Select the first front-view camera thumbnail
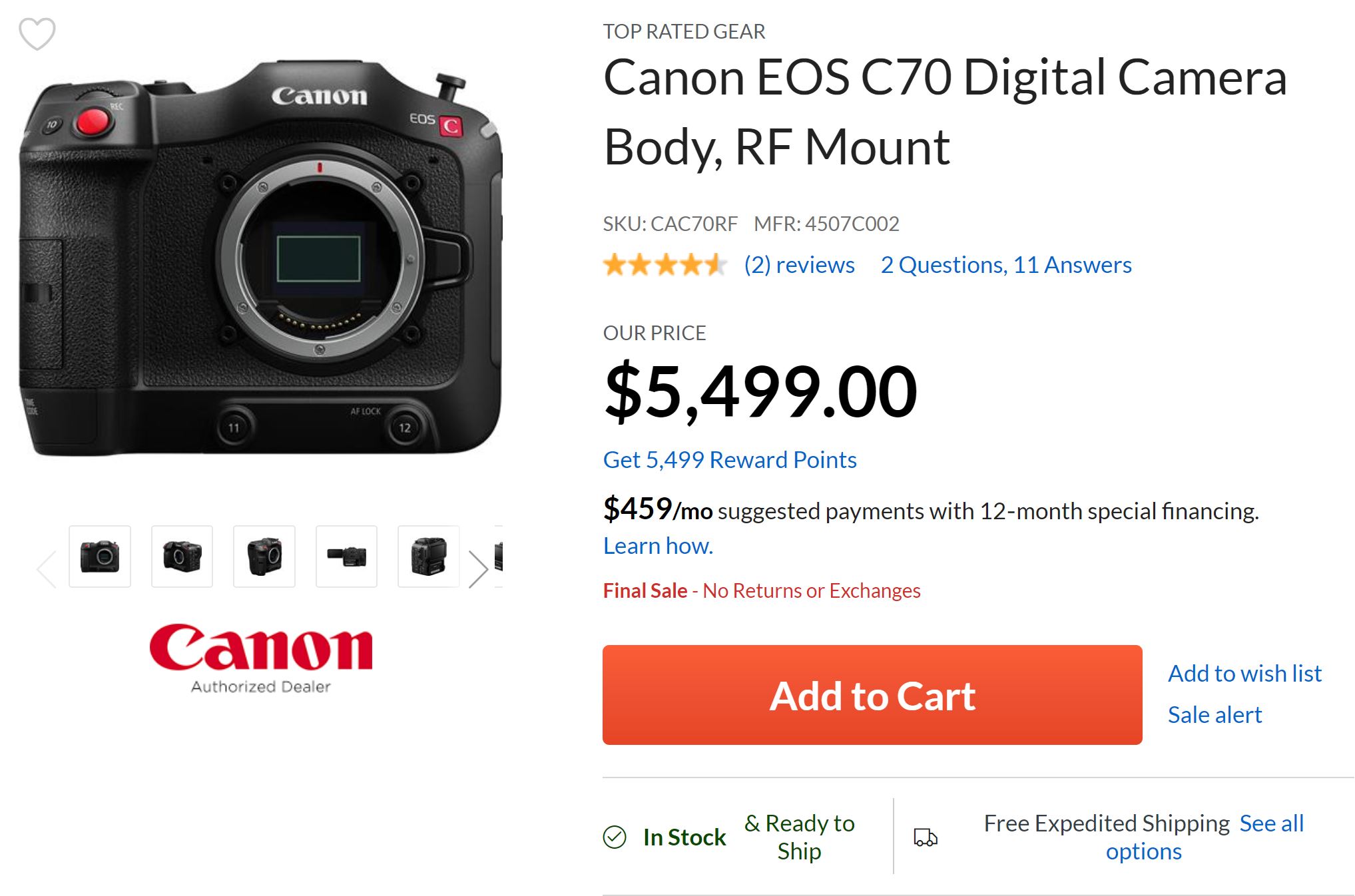 pos(100,557)
